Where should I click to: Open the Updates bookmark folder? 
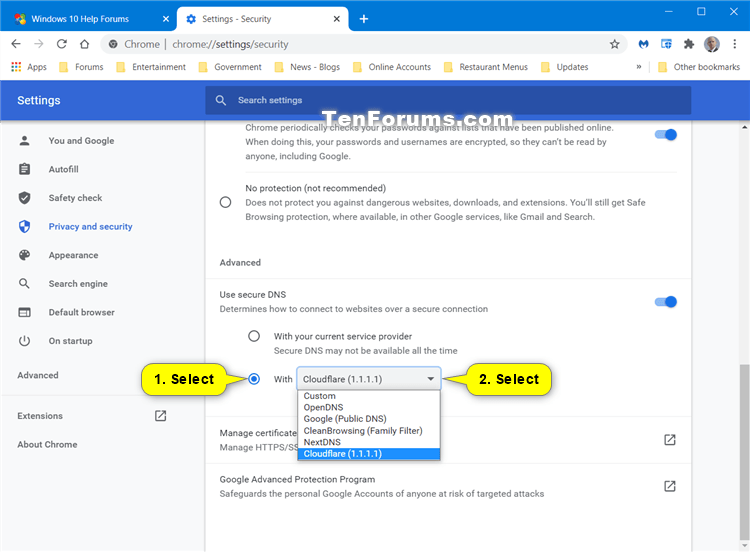(x=564, y=67)
